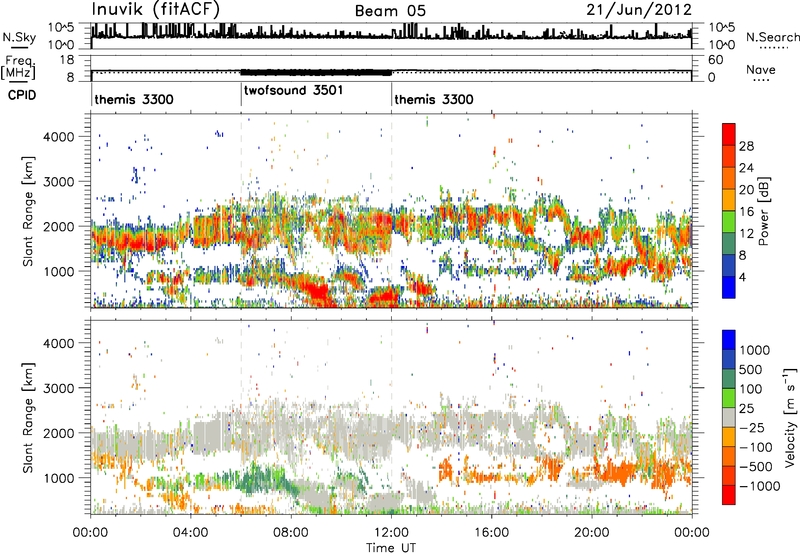The width and height of the screenshot is (800, 554).
Task: Click the 'Nave' legend label
Action: tap(761, 69)
